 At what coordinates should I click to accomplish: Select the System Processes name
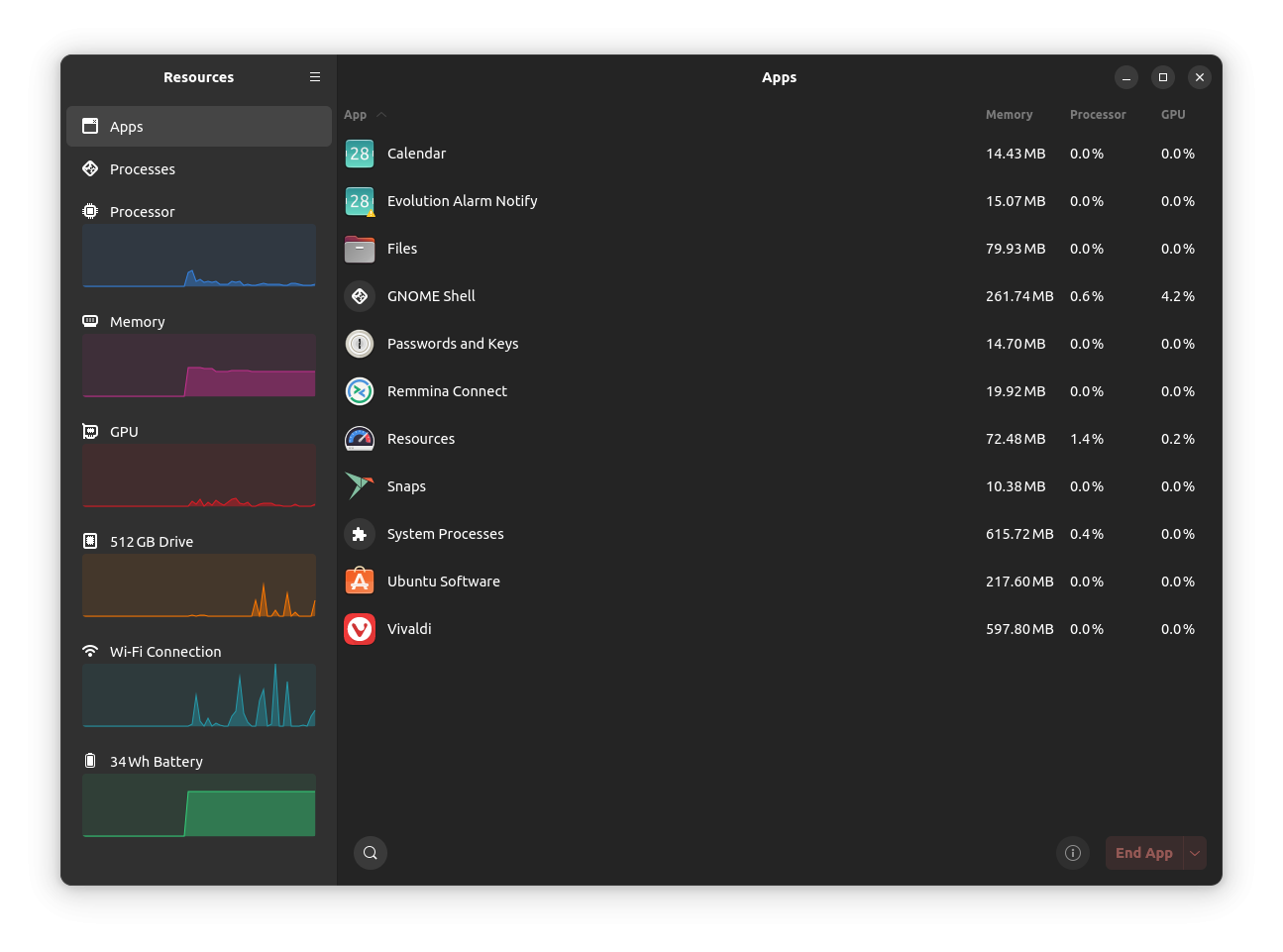(x=445, y=534)
